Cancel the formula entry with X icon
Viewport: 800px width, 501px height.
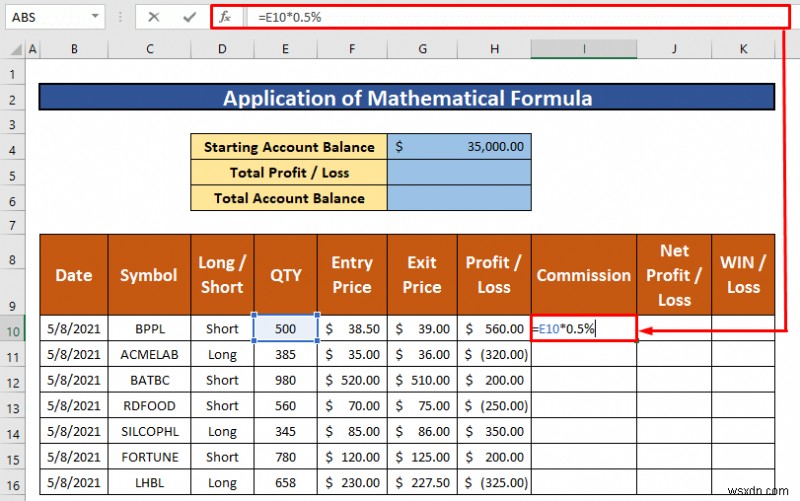tap(154, 17)
